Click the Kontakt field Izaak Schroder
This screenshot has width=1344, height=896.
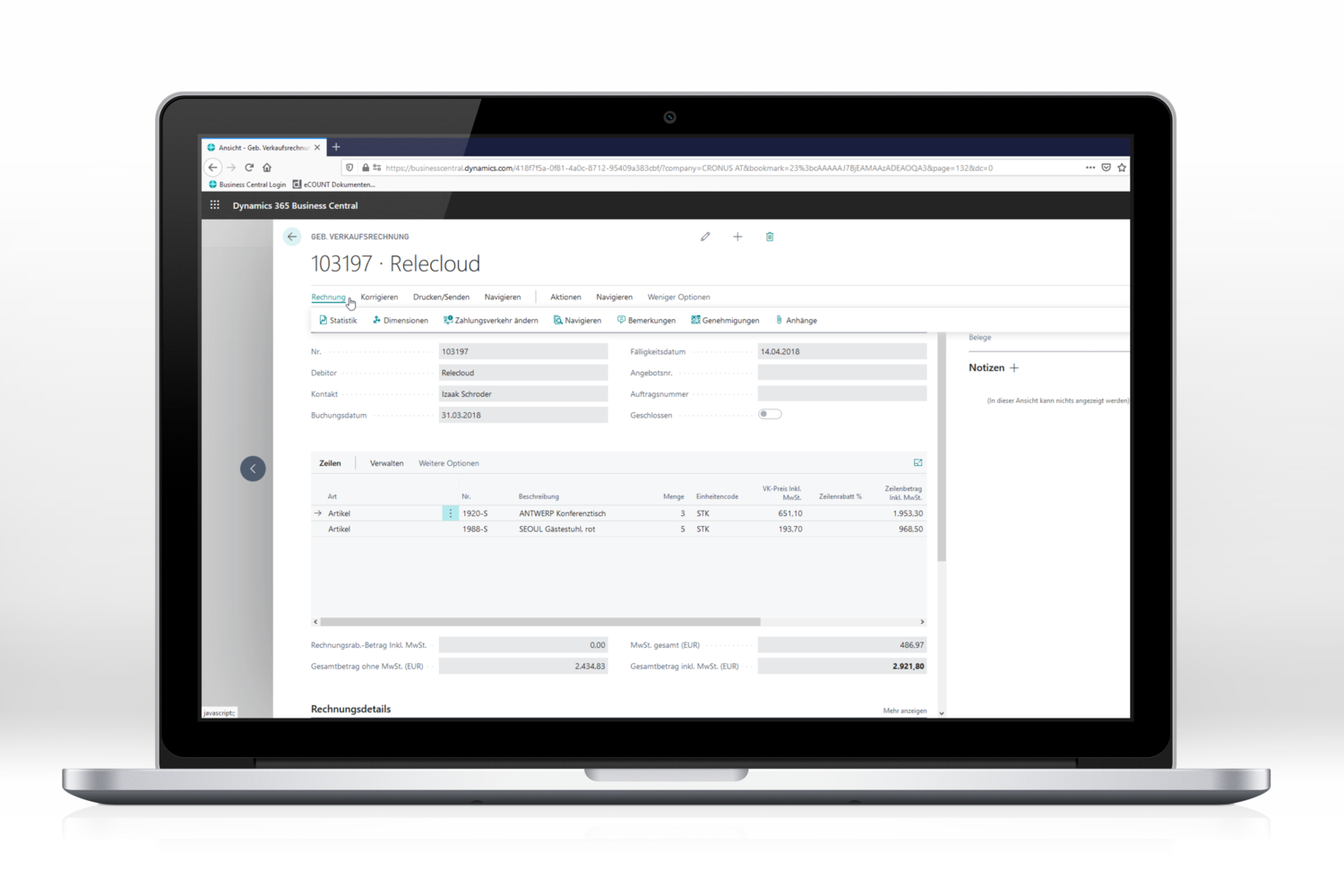523,394
